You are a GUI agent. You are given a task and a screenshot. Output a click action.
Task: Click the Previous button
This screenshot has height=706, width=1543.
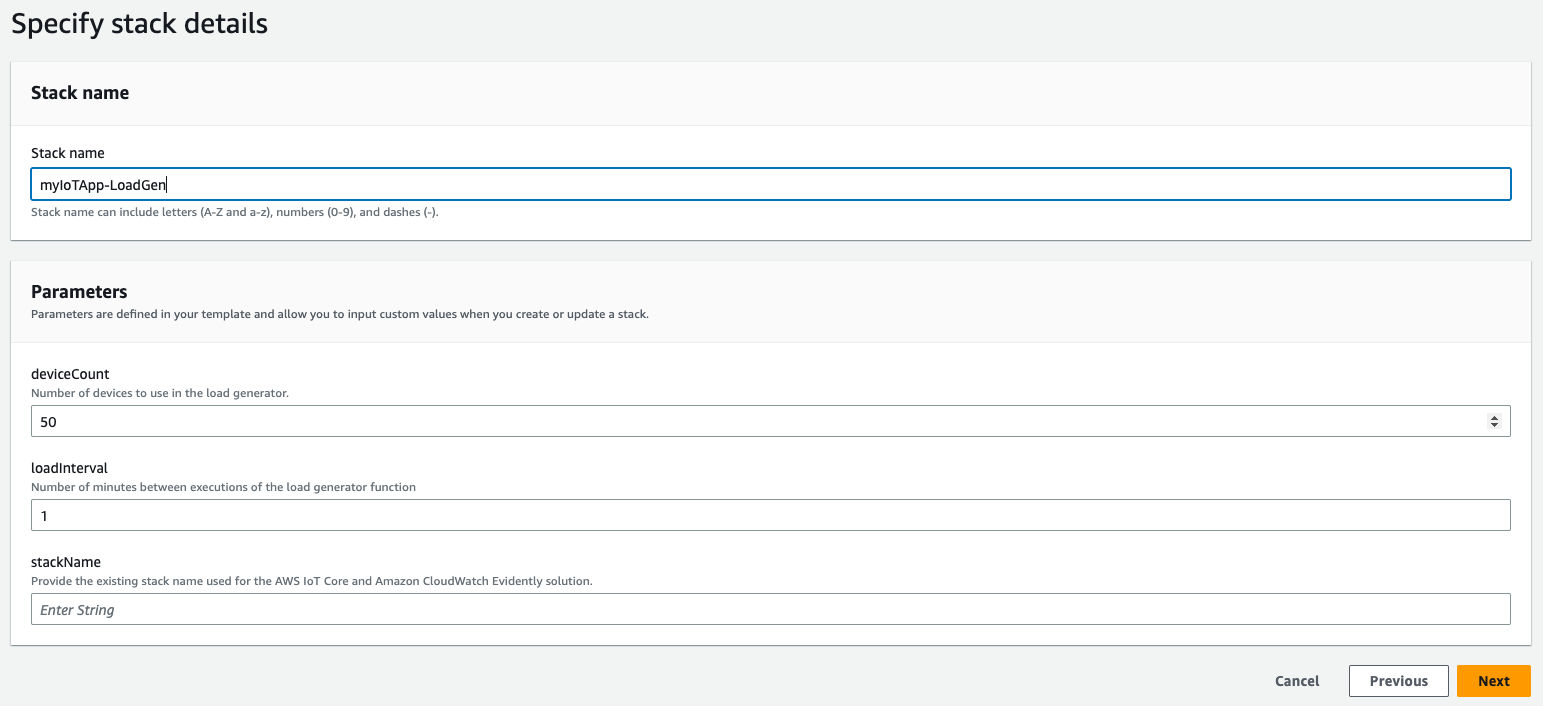click(1398, 680)
